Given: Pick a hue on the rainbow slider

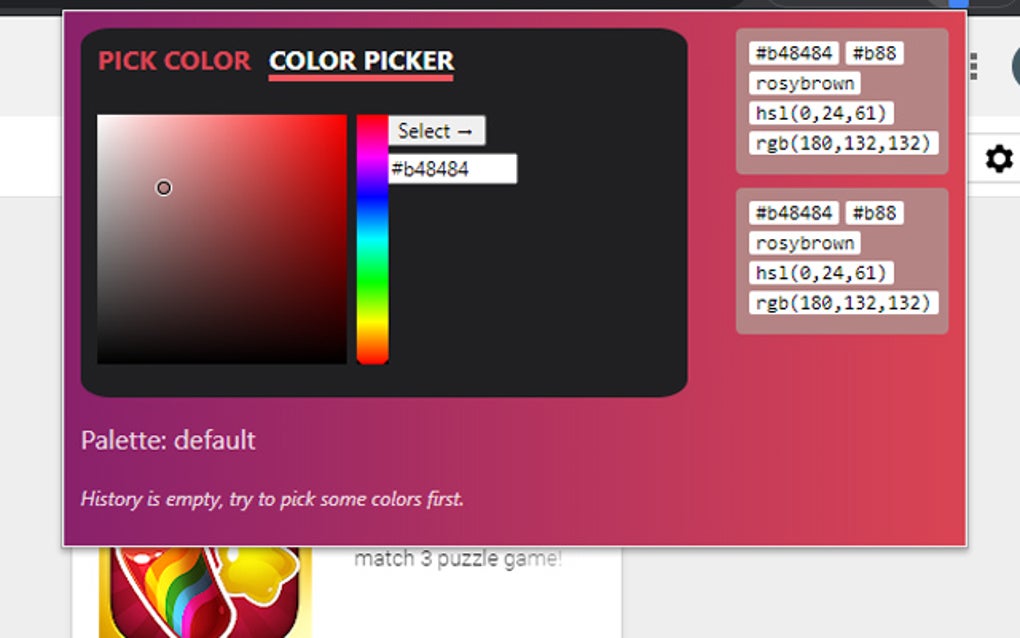Looking at the screenshot, I should (371, 240).
